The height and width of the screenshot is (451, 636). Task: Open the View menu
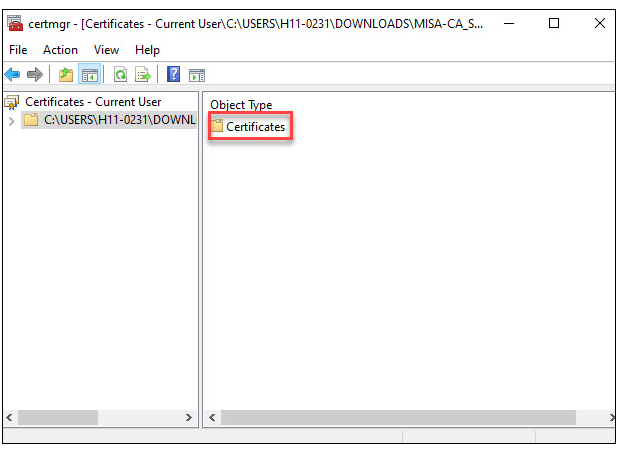106,50
